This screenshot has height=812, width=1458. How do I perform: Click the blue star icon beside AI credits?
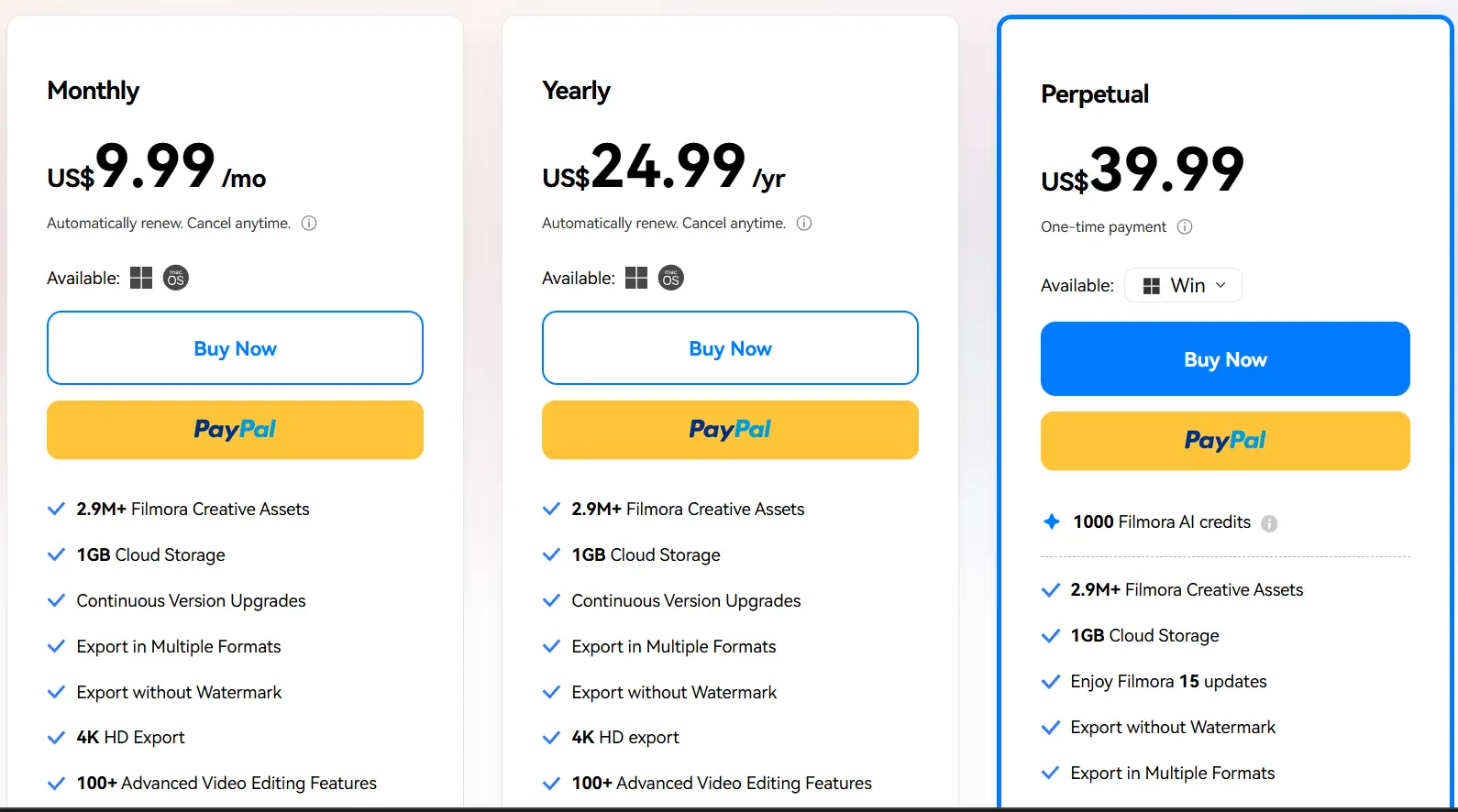click(1052, 521)
